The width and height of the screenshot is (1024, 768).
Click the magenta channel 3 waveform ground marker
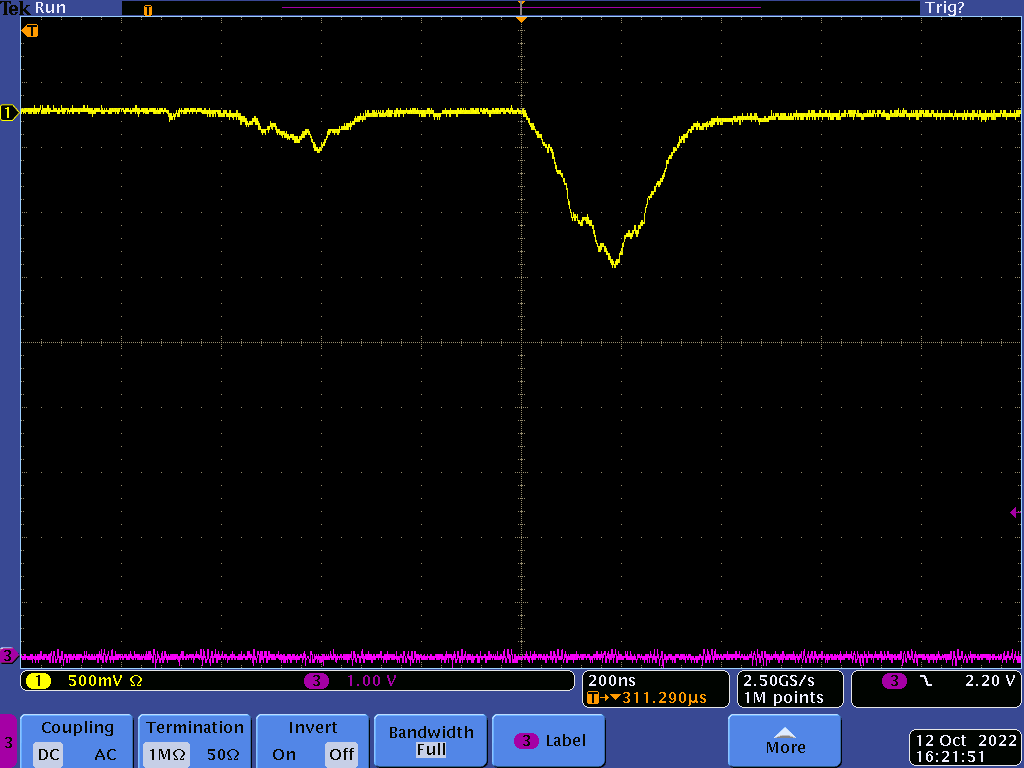pos(9,656)
